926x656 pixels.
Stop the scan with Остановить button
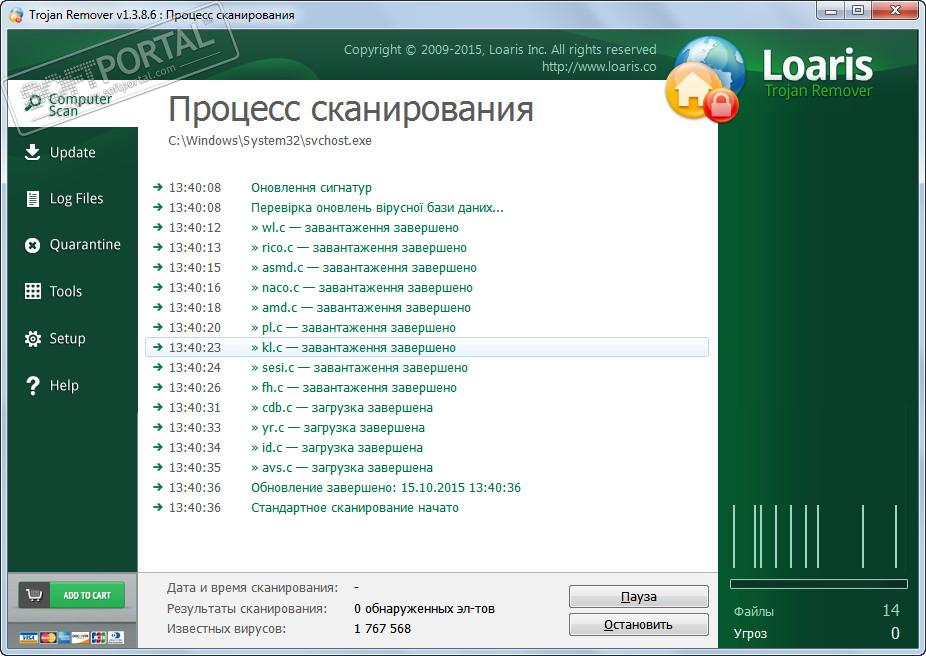[x=638, y=625]
